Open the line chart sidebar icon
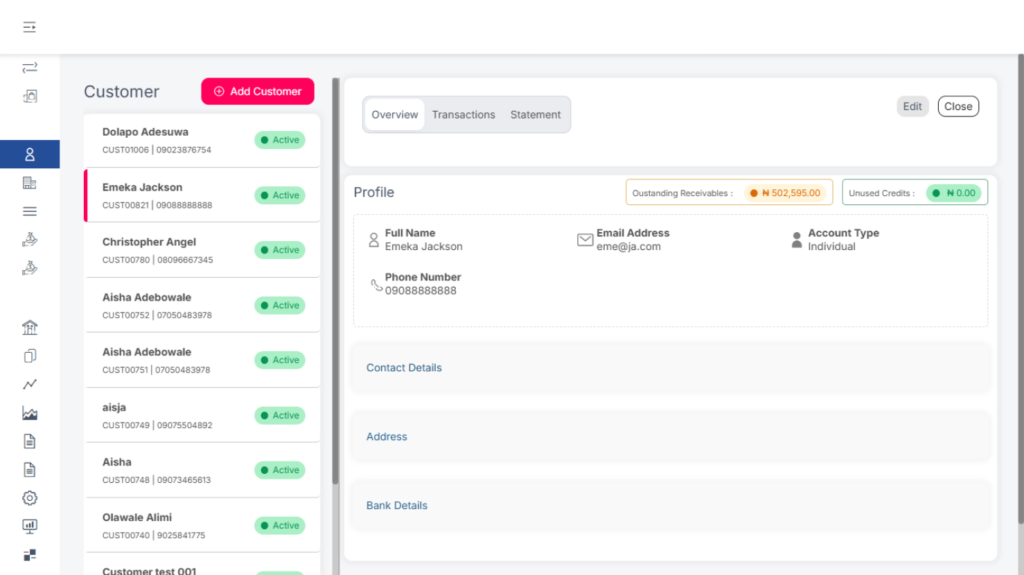Screen dimensions: 1024x575 pos(29,384)
